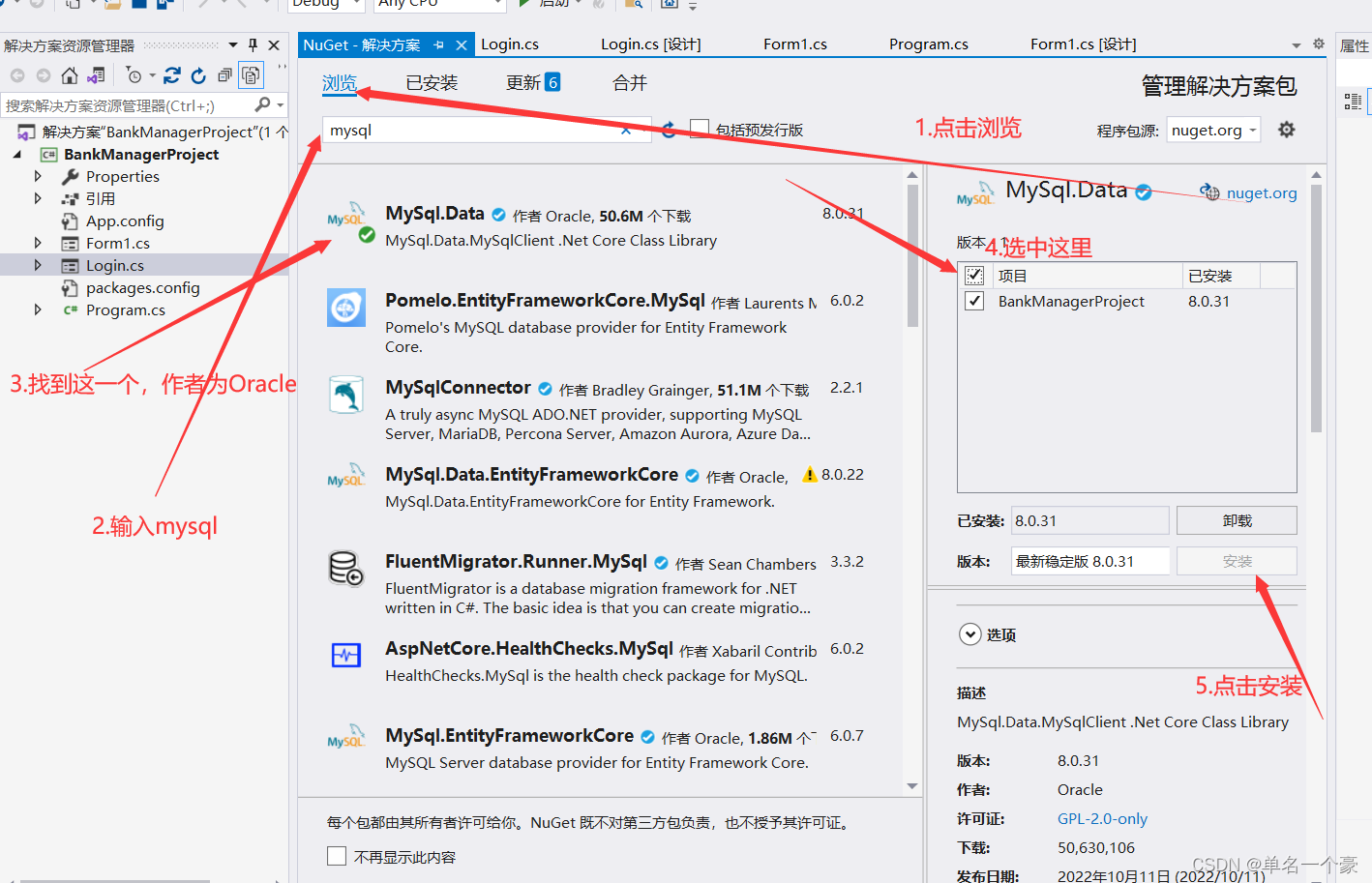
Task: Click the categorized view icon in Properties panel
Action: coord(1353,101)
